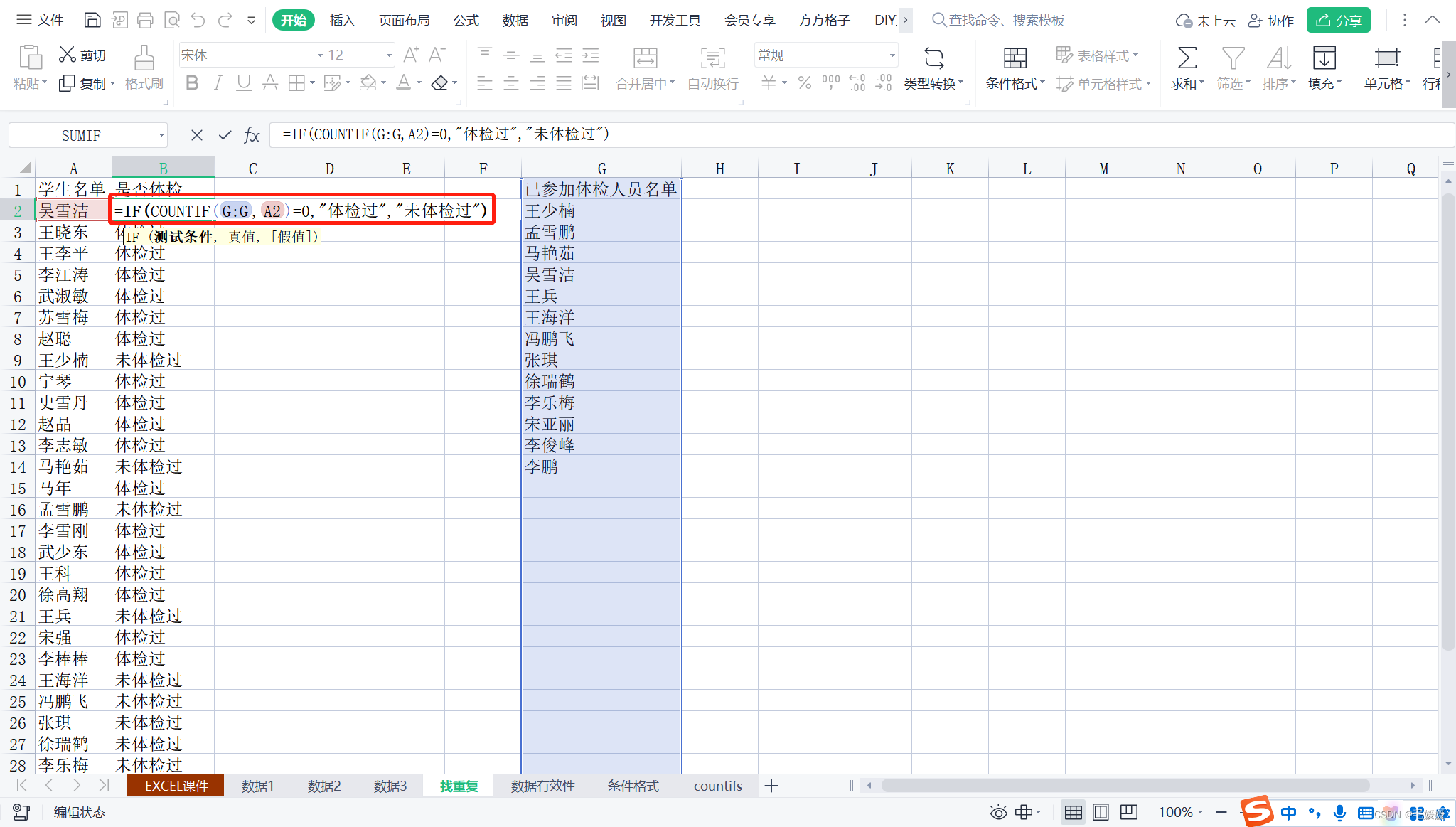
Task: Open the number format dropdown (常规)
Action: [892, 55]
